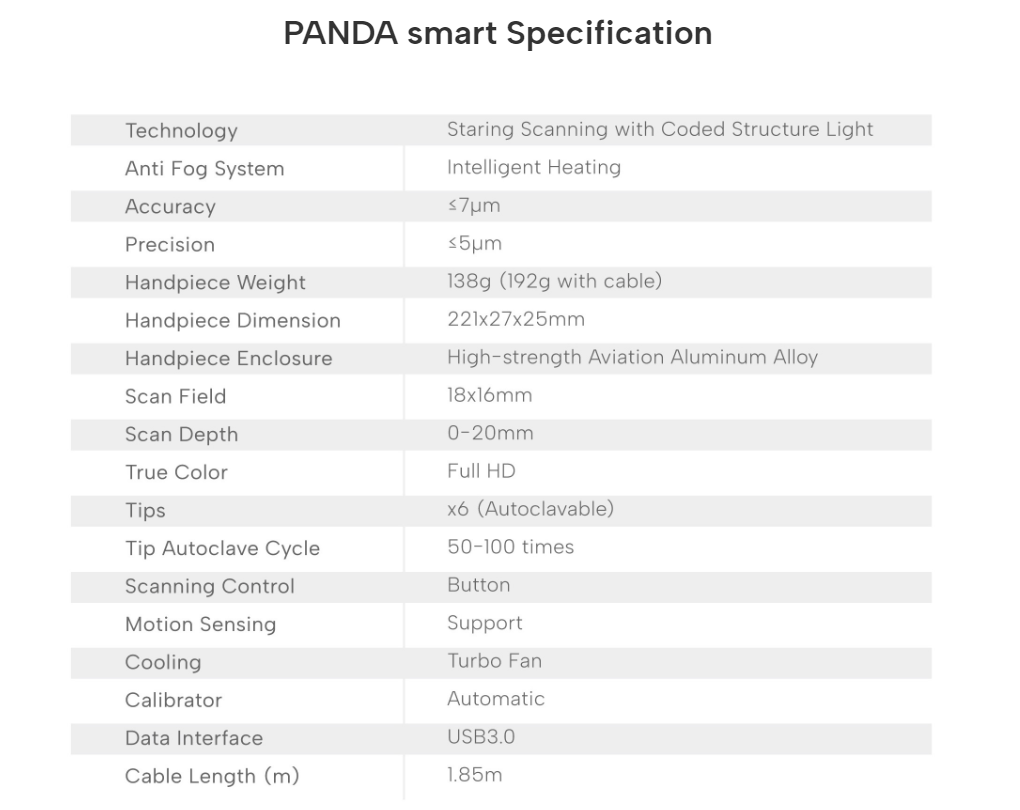
Task: Select the Tip Autoclave Cycle label
Action: [x=222, y=549]
